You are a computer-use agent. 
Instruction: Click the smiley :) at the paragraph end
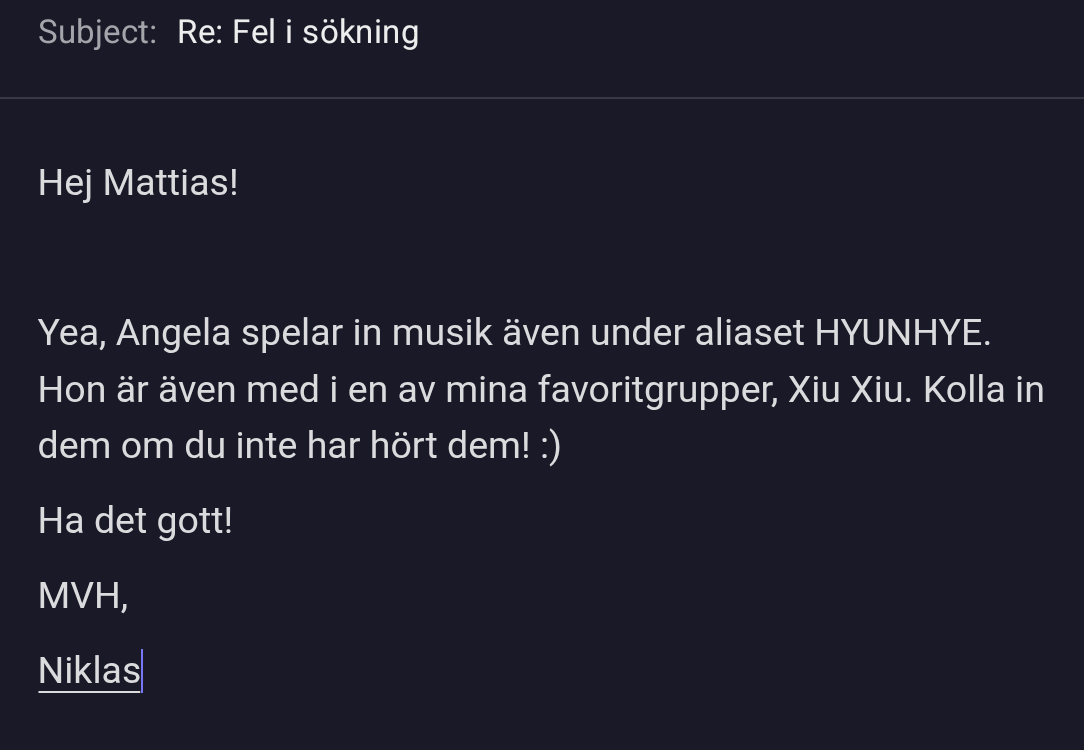point(550,445)
